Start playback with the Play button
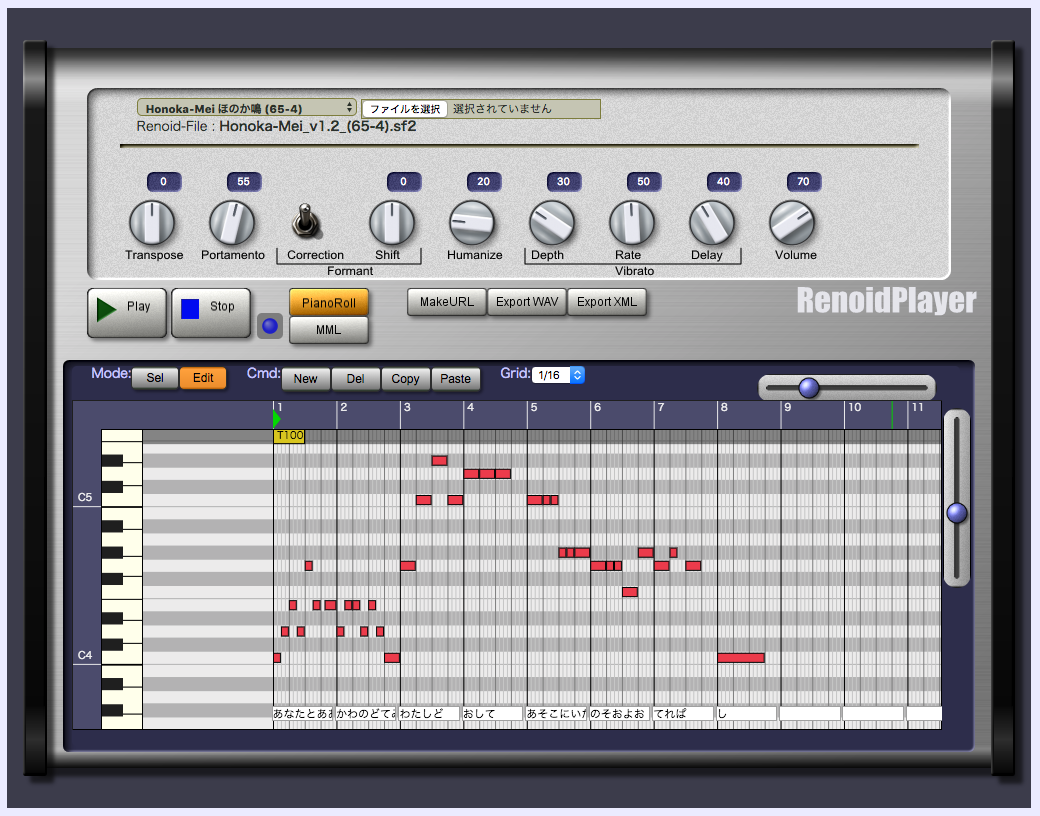This screenshot has height=816, width=1040. [x=127, y=312]
